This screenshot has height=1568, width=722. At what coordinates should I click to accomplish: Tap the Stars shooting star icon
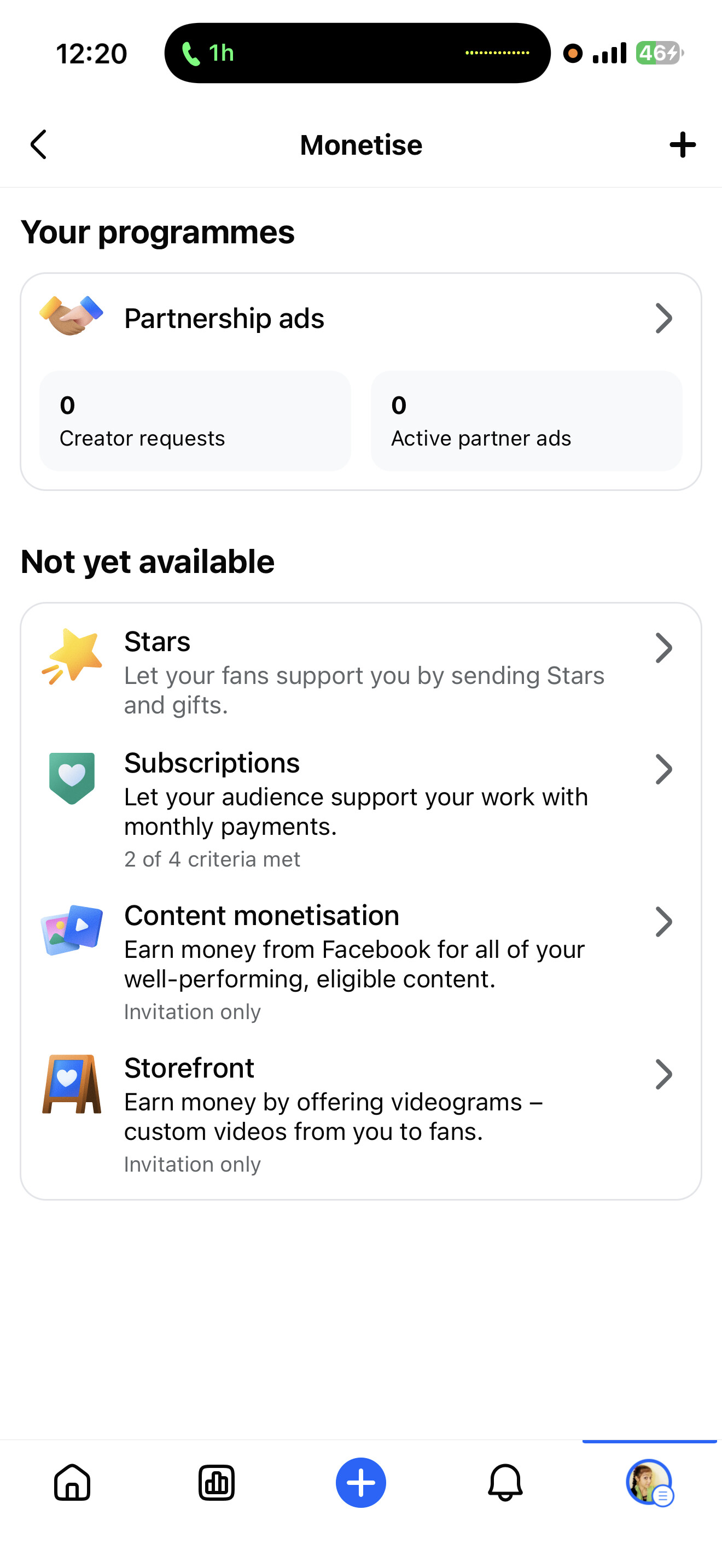tap(72, 656)
